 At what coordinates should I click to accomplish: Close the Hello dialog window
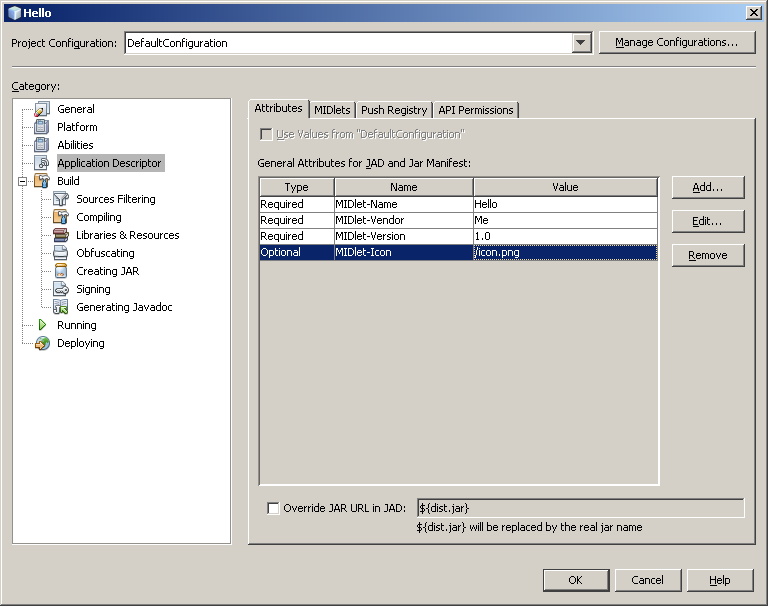754,13
